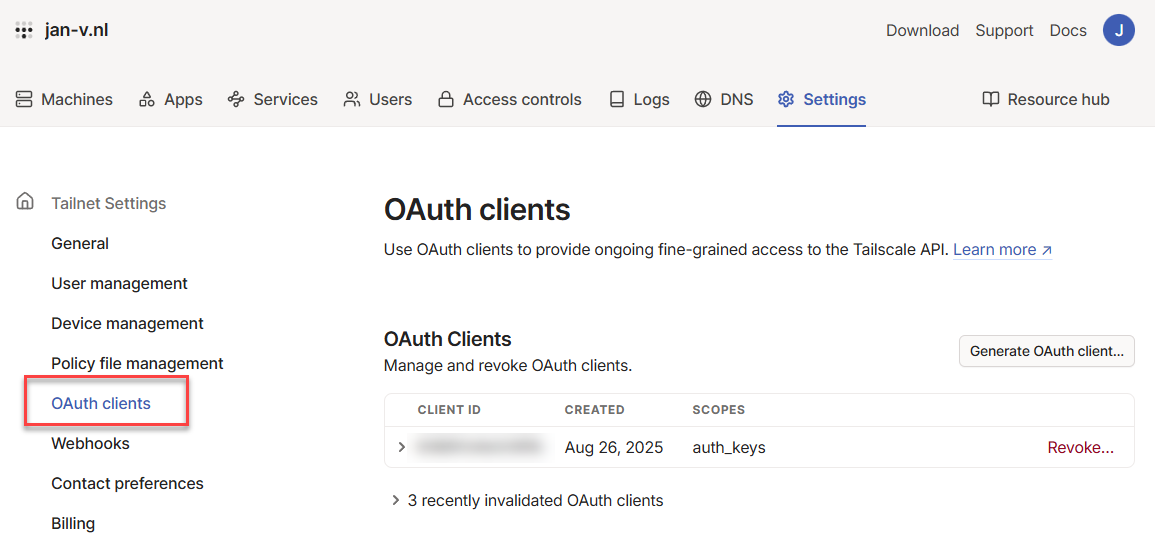Click the Access controls lock icon
The height and width of the screenshot is (548, 1155).
click(x=445, y=99)
